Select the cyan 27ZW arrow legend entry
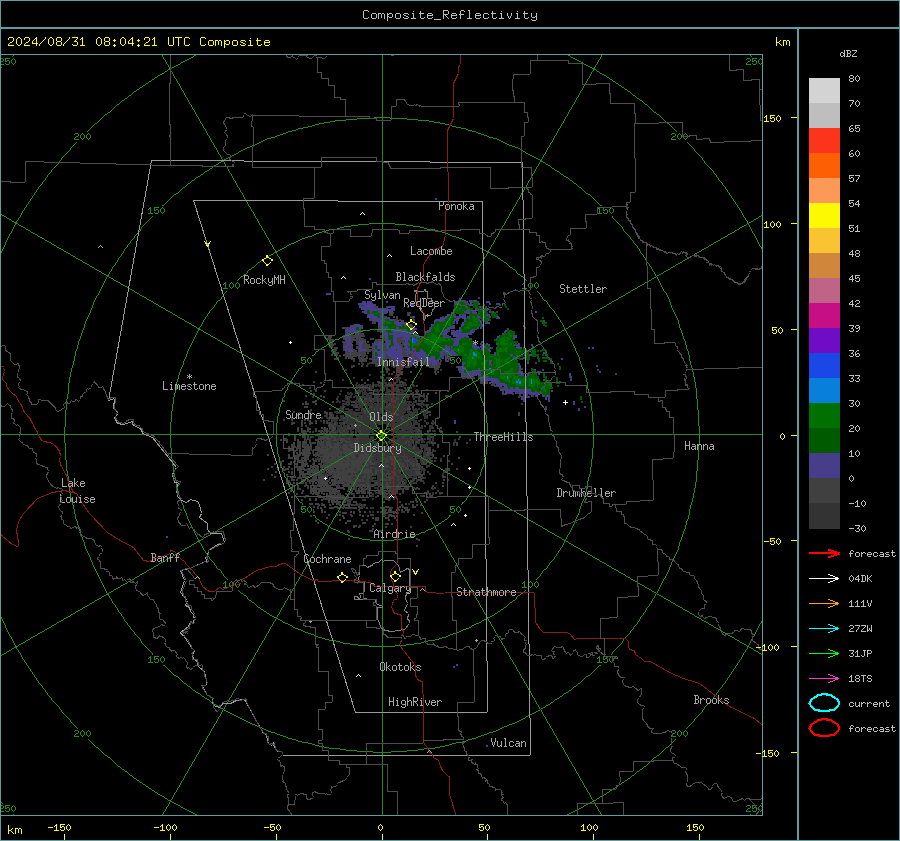 coord(824,629)
